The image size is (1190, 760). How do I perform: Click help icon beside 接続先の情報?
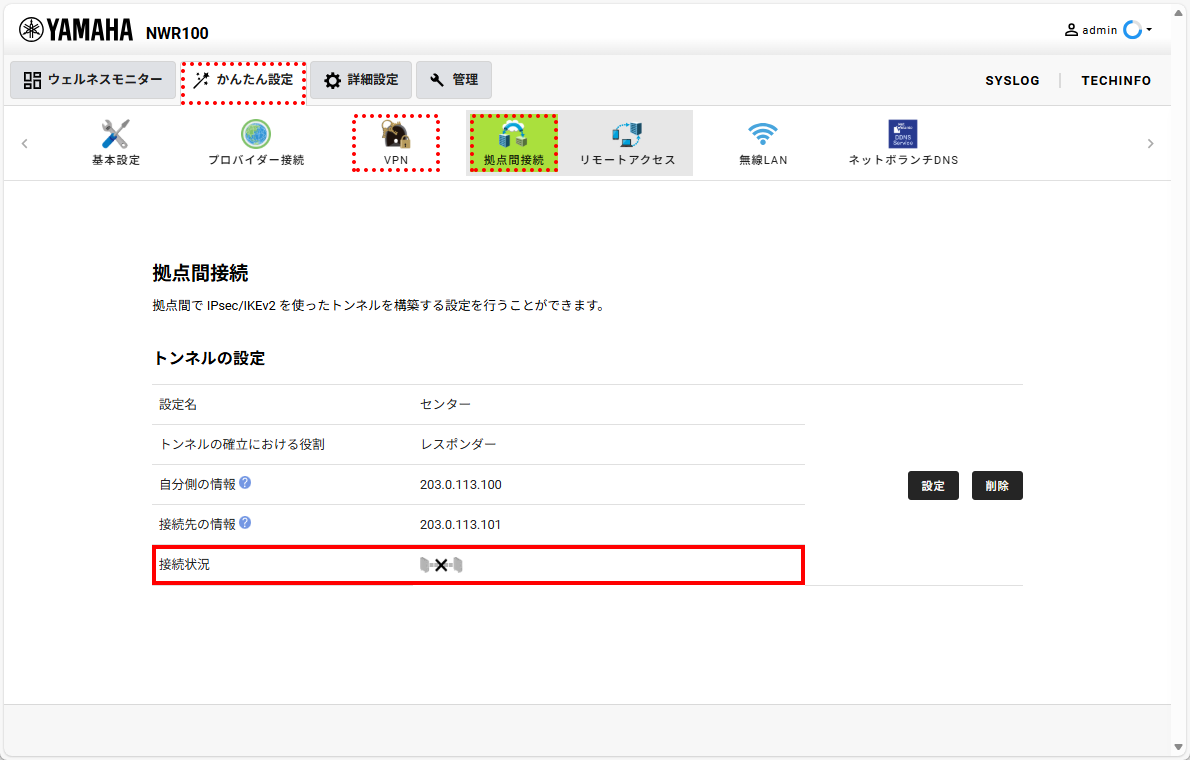pyautogui.click(x=245, y=522)
